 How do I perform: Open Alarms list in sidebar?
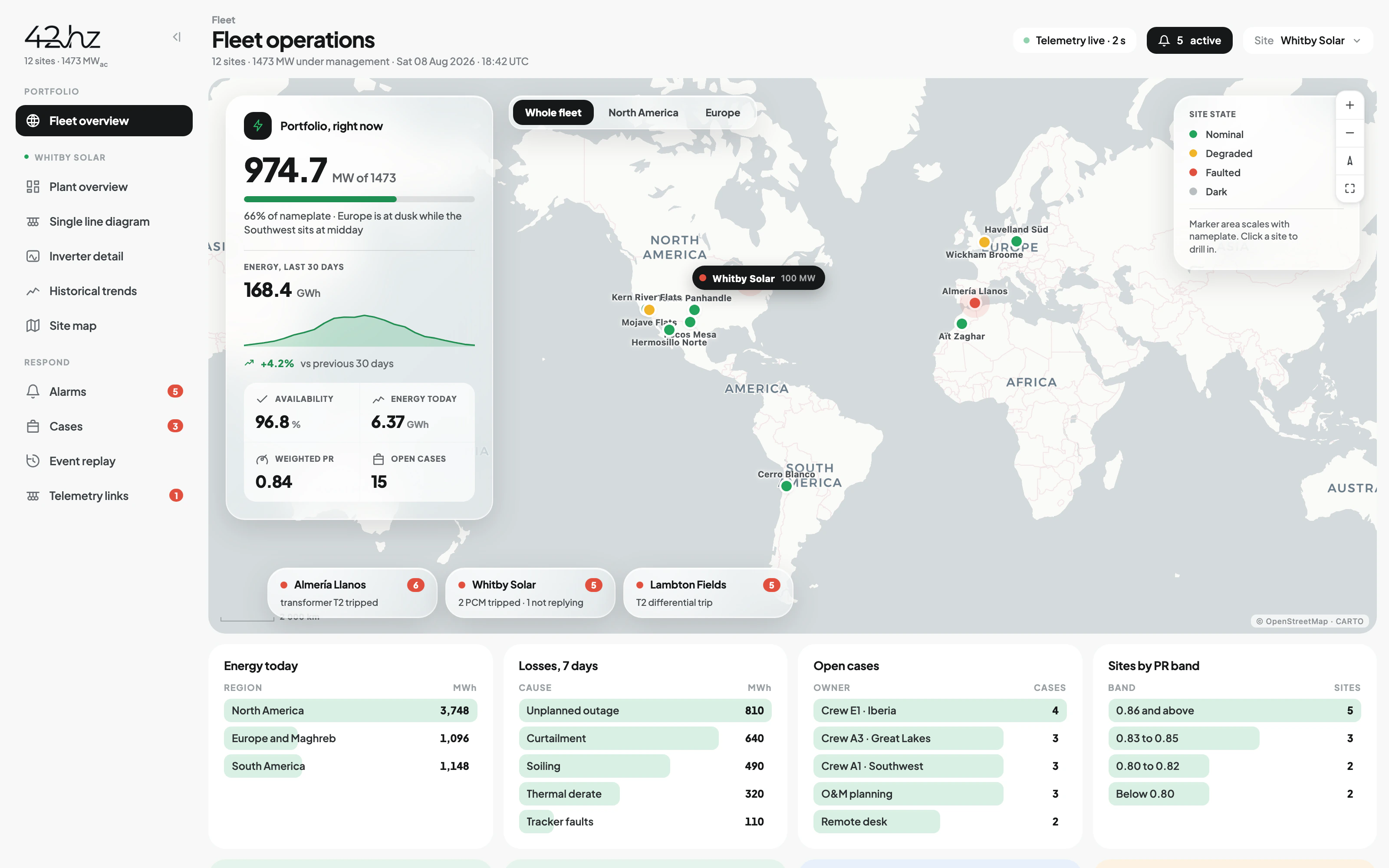(104, 391)
